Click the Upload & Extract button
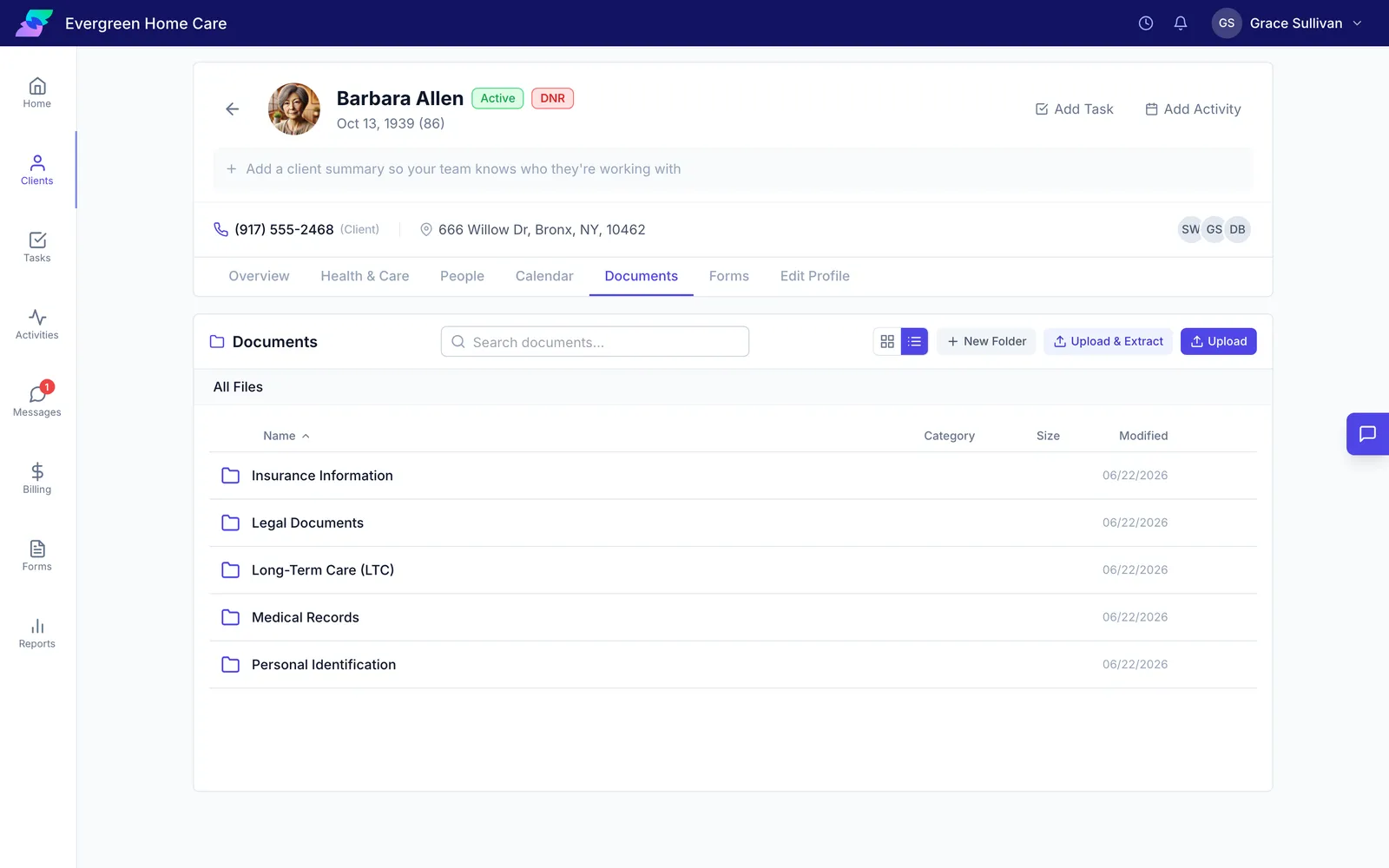1389x868 pixels. point(1108,341)
